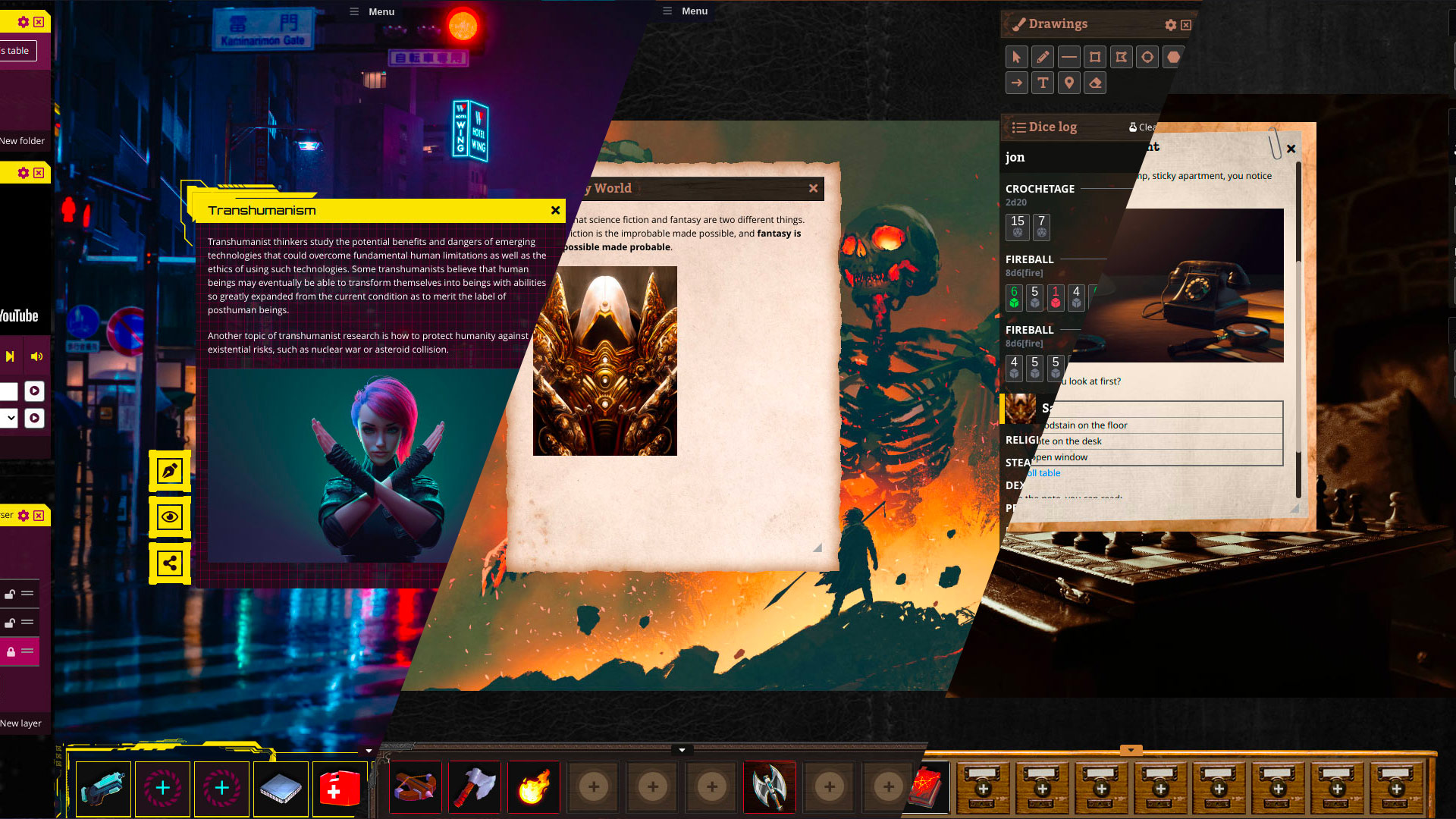Select the eraser tool in Drawings
Screen dimensions: 1456x819
(1095, 83)
